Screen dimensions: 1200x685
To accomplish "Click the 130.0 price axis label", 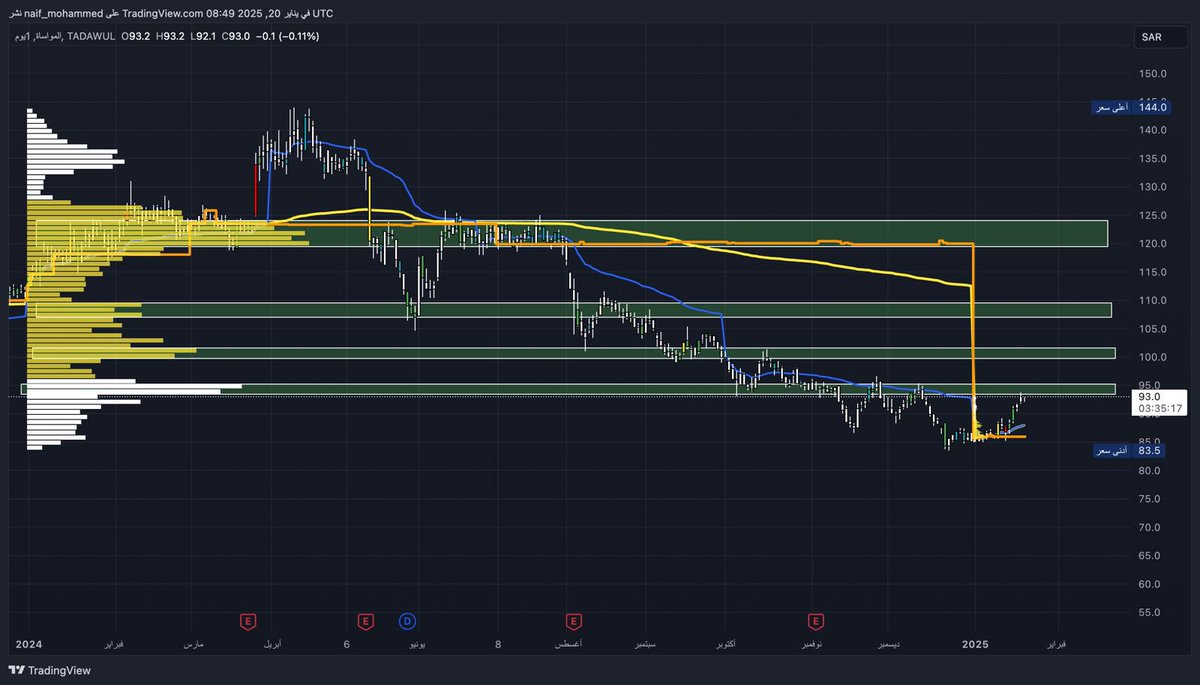I will [1153, 187].
